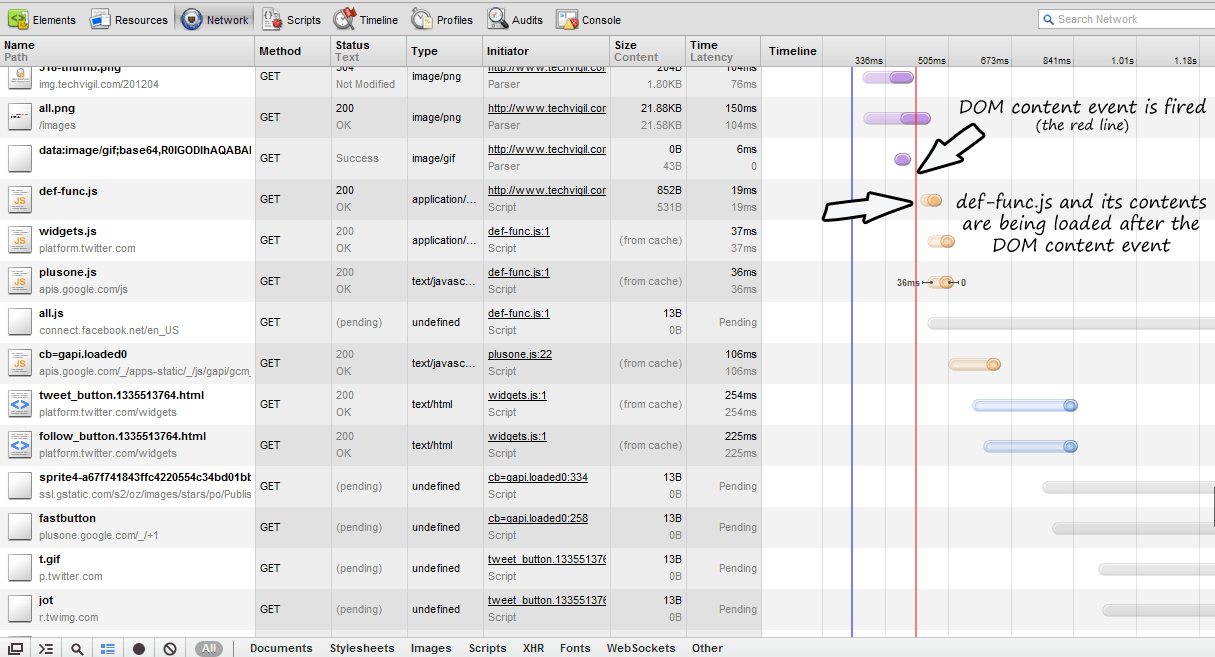Filter by Stylesheets
Screen dimensions: 1215x657
pos(362,648)
